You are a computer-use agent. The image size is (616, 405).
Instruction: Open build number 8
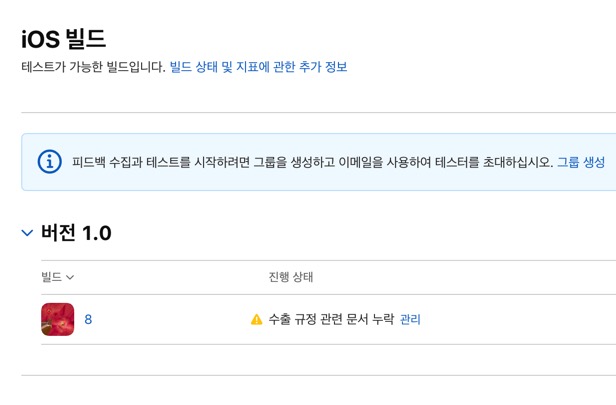pyautogui.click(x=88, y=320)
